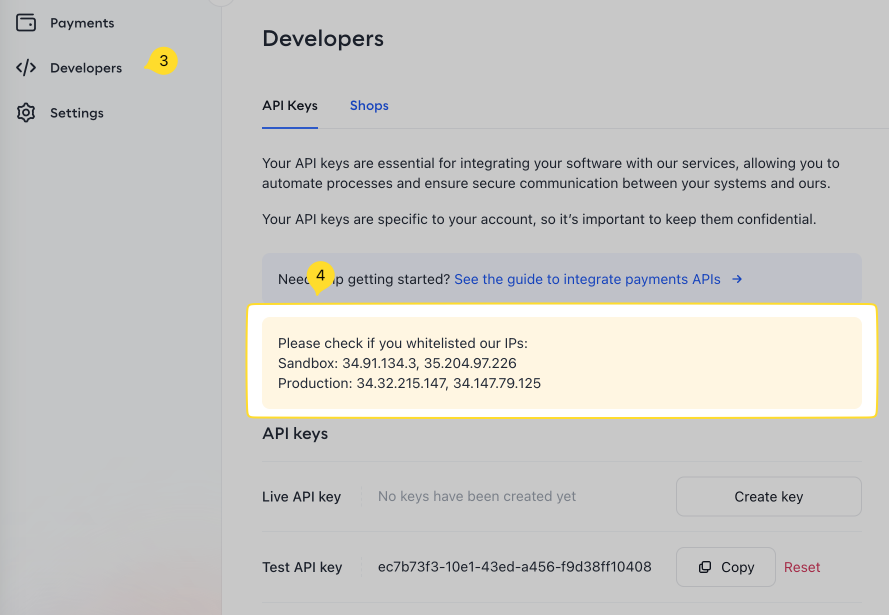Viewport: 889px width, 615px height.
Task: Click the Production IP addresses line
Action: coord(409,383)
